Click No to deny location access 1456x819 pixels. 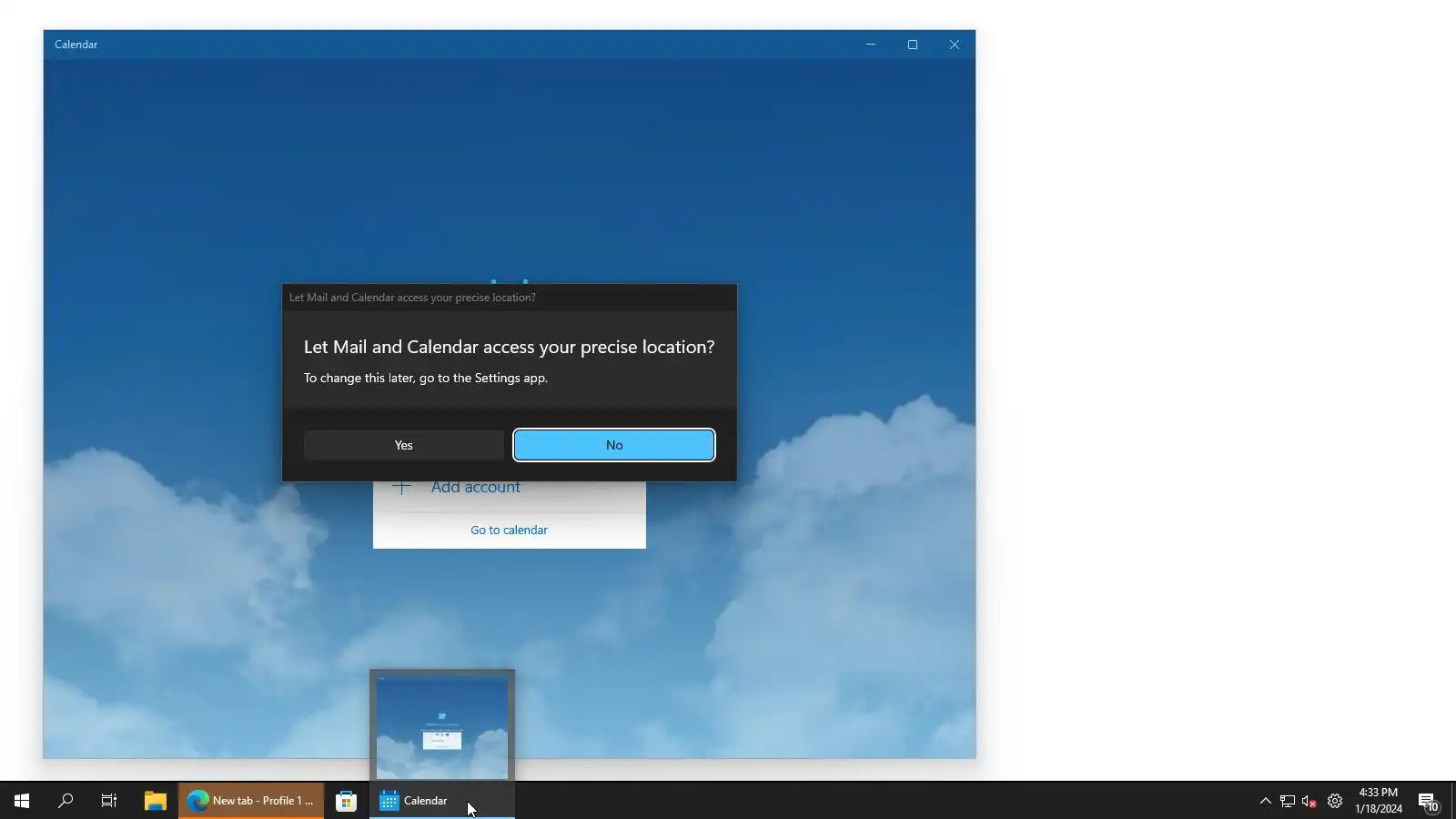click(x=614, y=445)
